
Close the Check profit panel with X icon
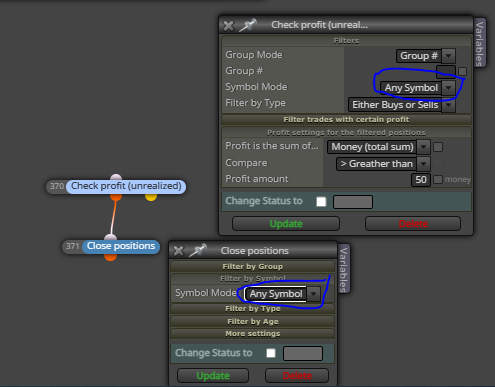coord(229,26)
